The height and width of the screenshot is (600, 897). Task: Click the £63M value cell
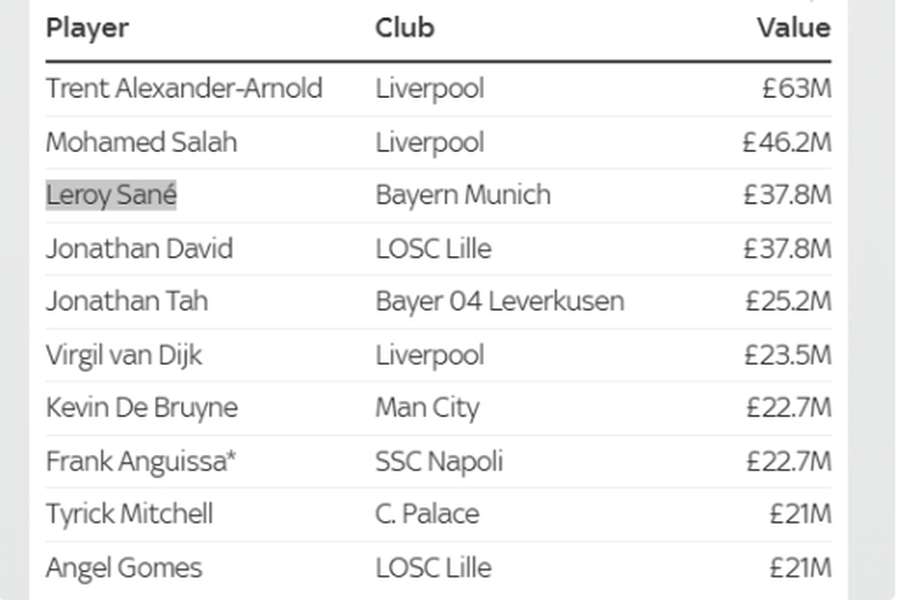click(797, 89)
